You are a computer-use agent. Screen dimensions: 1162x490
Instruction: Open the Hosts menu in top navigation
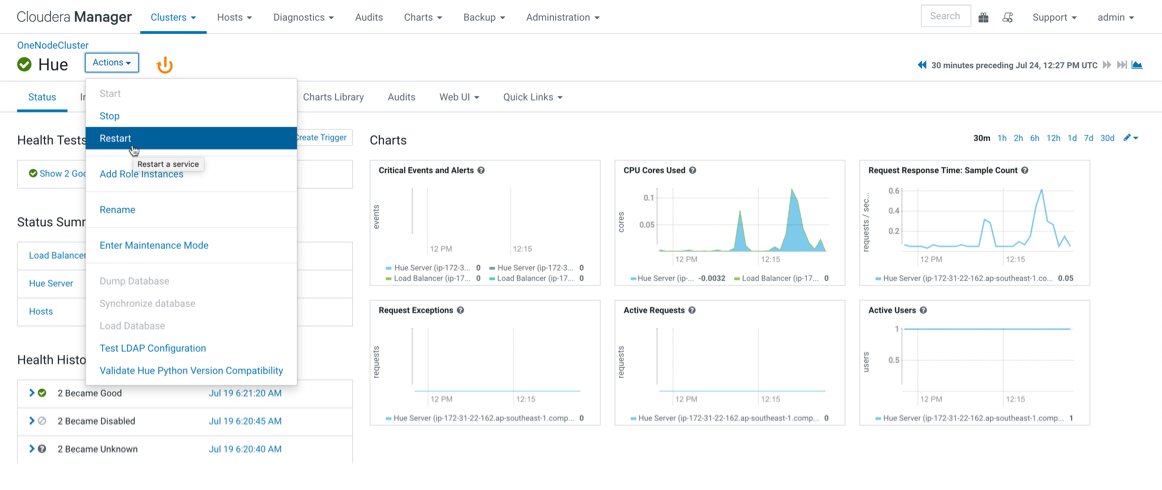pos(234,17)
